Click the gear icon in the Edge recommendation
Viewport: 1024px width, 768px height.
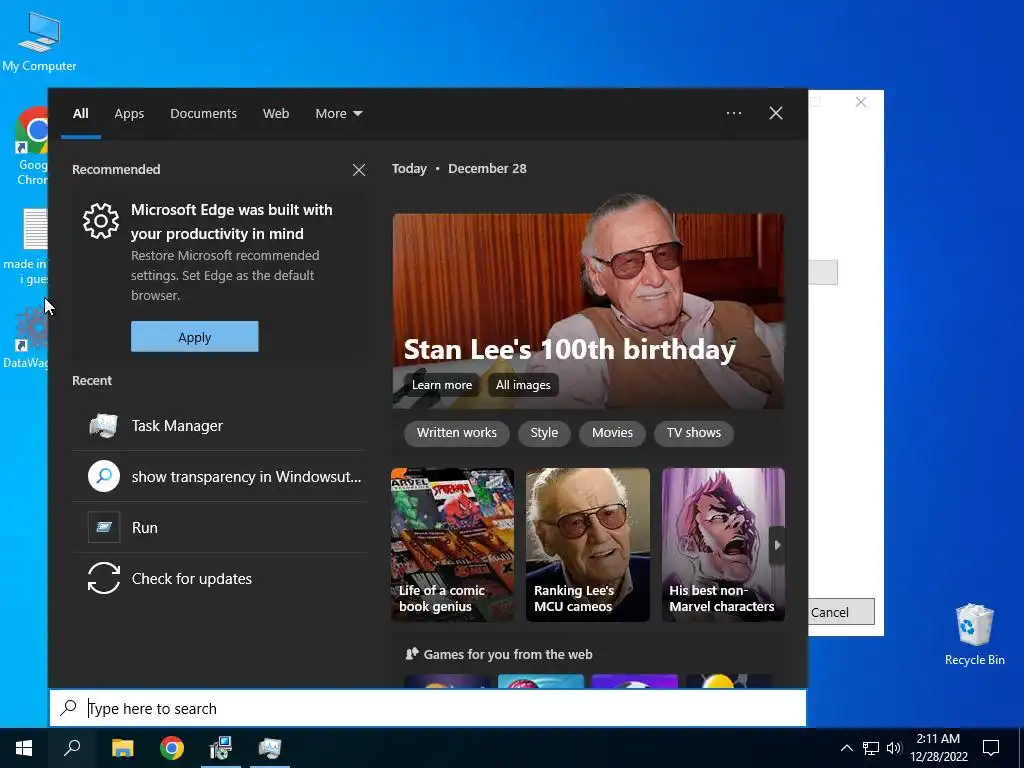[101, 221]
